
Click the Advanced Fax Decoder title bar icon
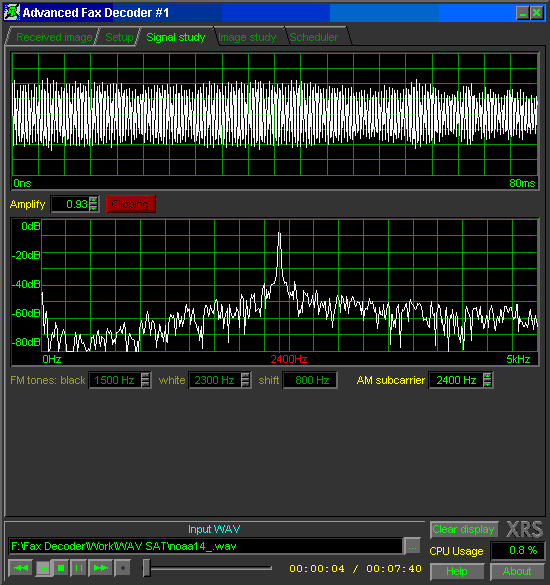pos(12,12)
